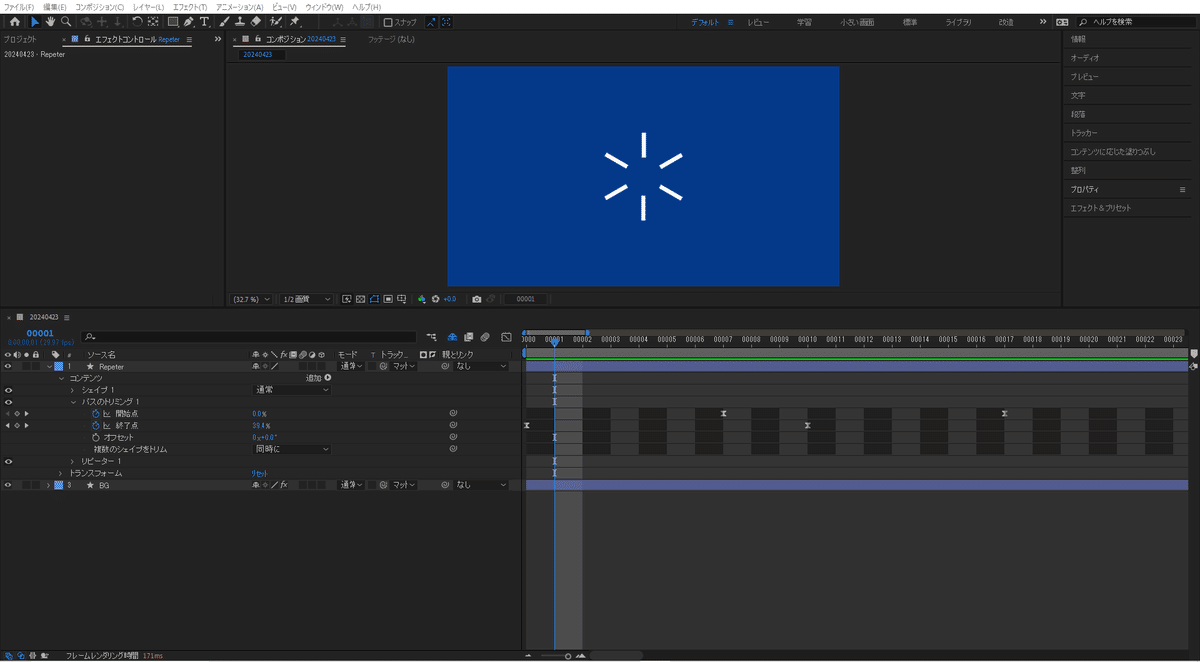The image size is (1200, 662).
Task: Click keyframe on 開始点 row near frame 00007
Action: [x=723, y=413]
